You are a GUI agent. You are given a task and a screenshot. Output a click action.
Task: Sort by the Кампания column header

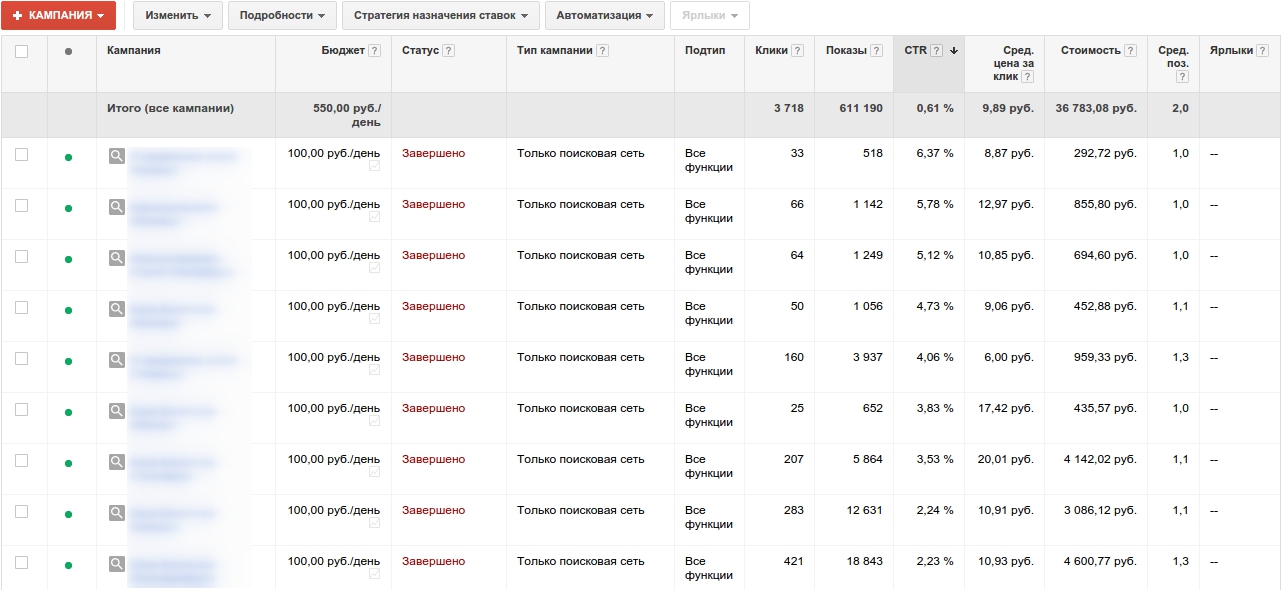134,50
